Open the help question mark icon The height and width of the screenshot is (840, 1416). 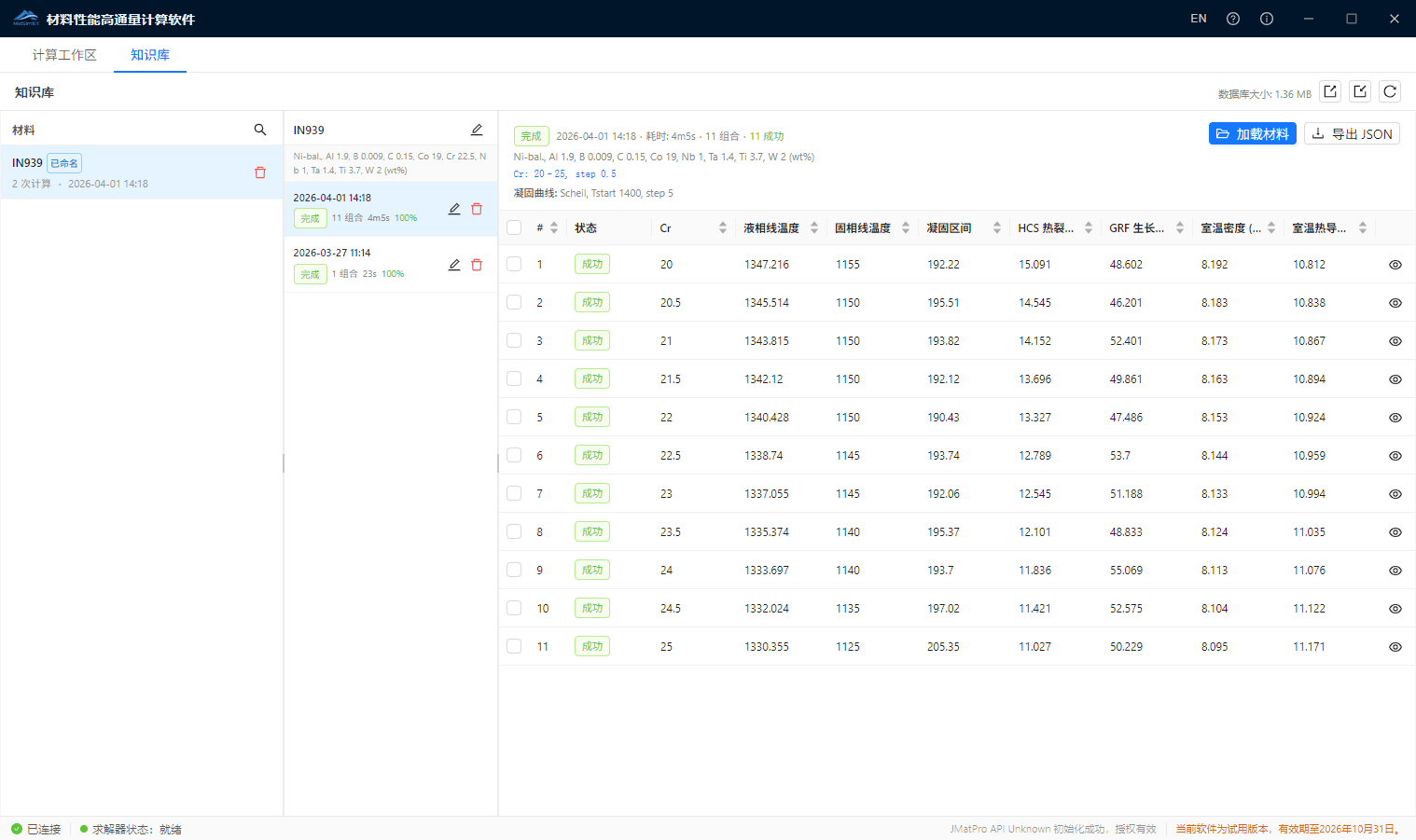coord(1233,19)
